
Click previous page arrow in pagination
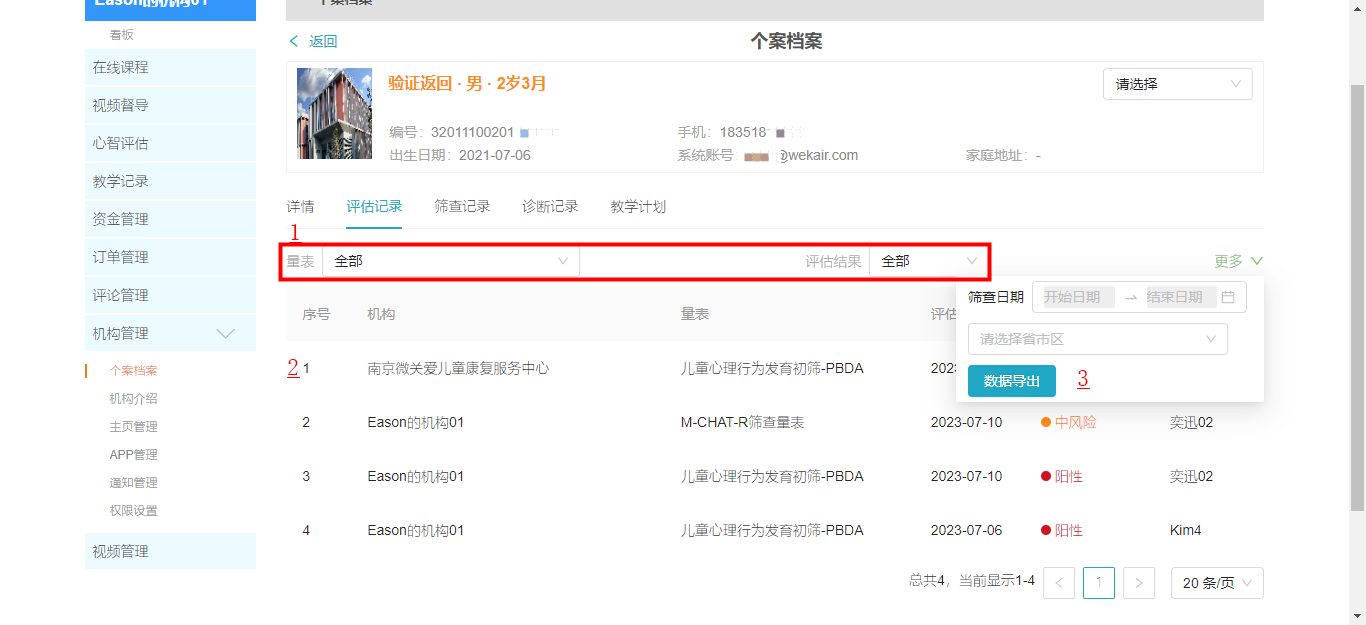pyautogui.click(x=1059, y=583)
